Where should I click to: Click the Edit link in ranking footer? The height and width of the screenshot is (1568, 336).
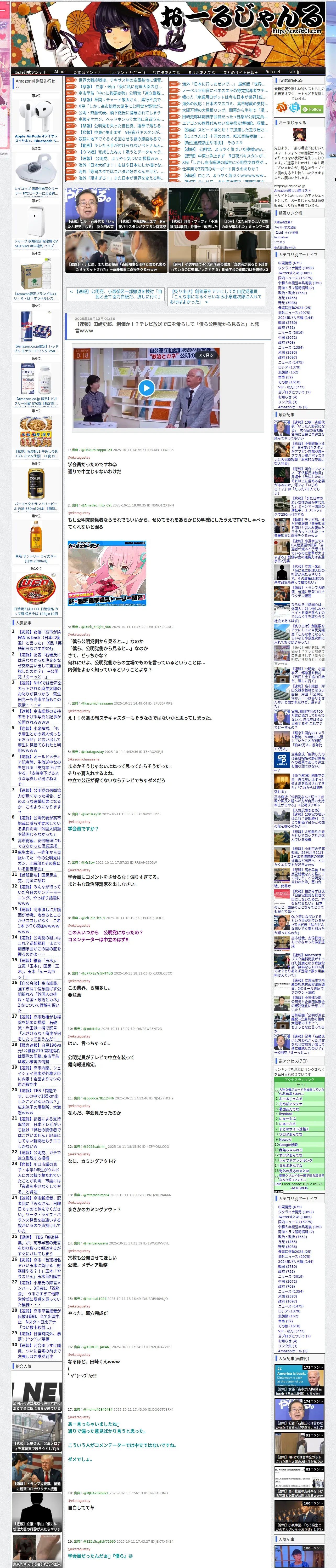tap(277, 1184)
